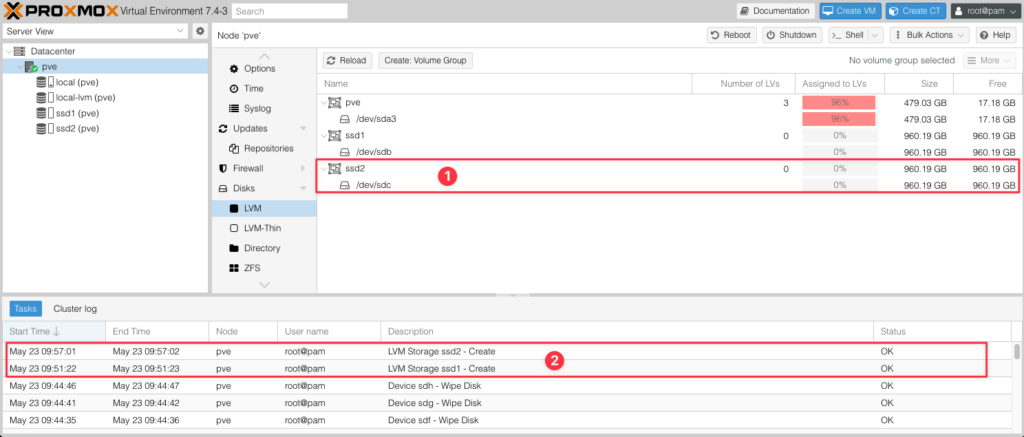Open the ZFS menu item

click(x=264, y=268)
